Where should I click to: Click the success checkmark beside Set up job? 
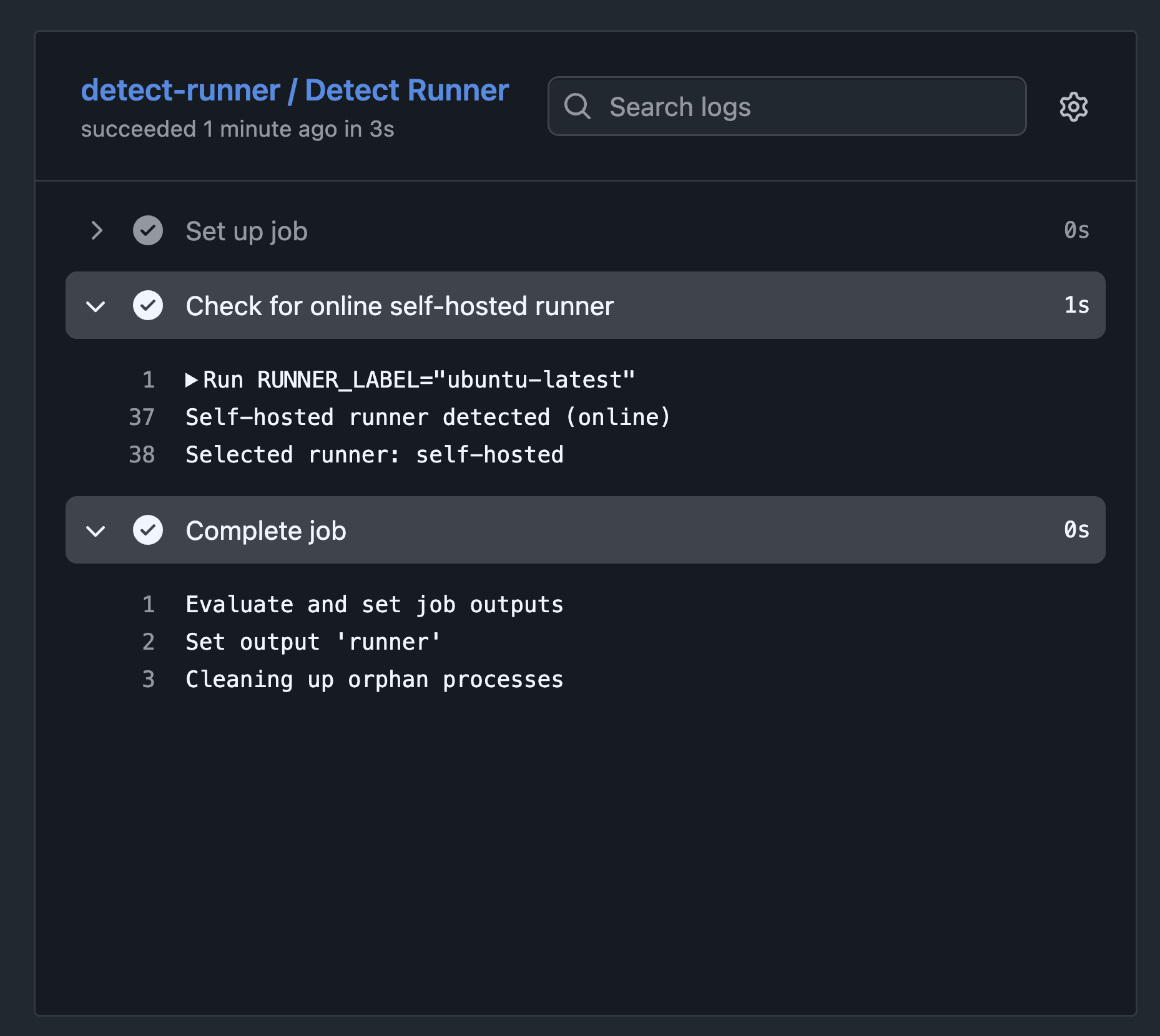click(x=148, y=231)
